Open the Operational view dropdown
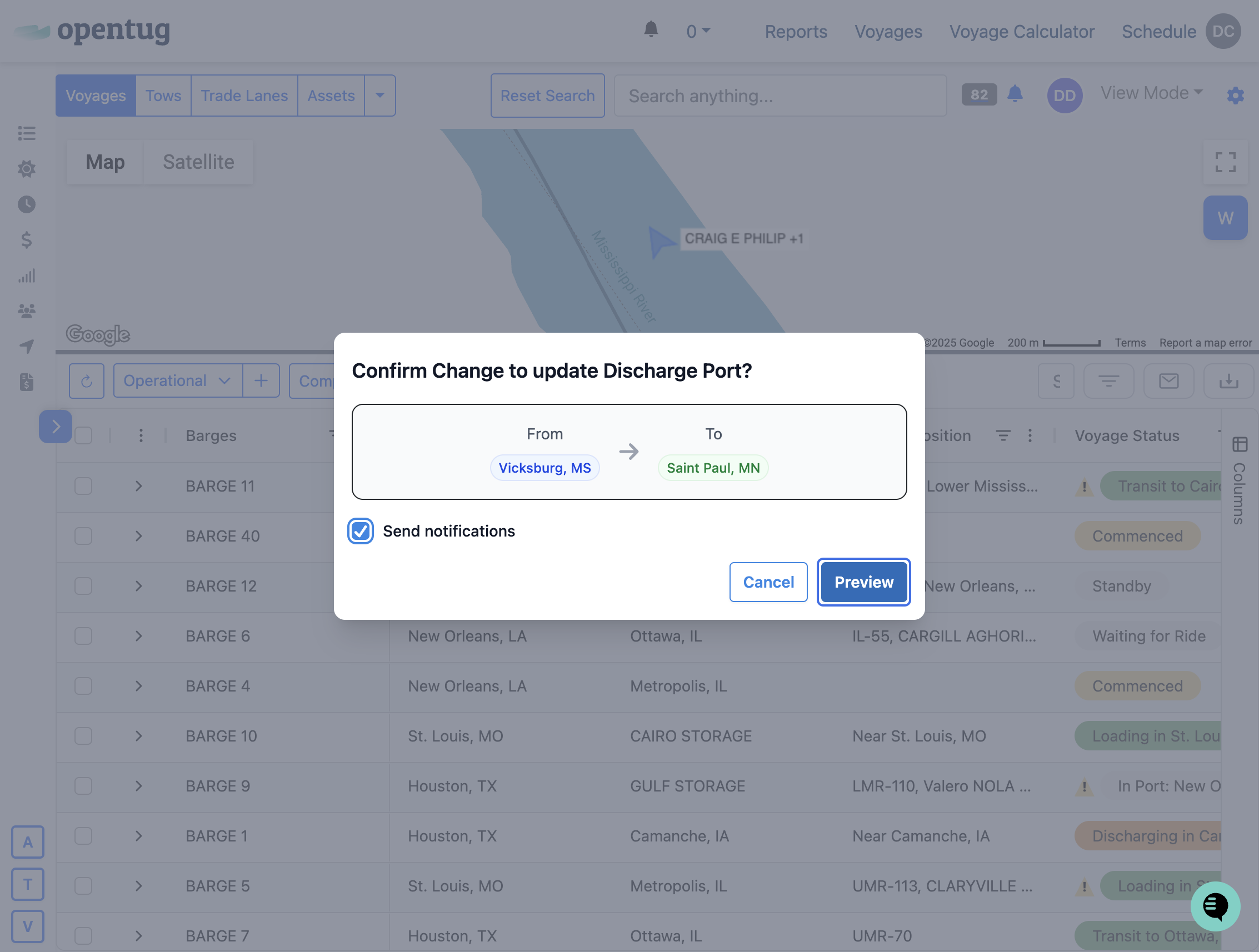Image resolution: width=1259 pixels, height=952 pixels. 177,380
